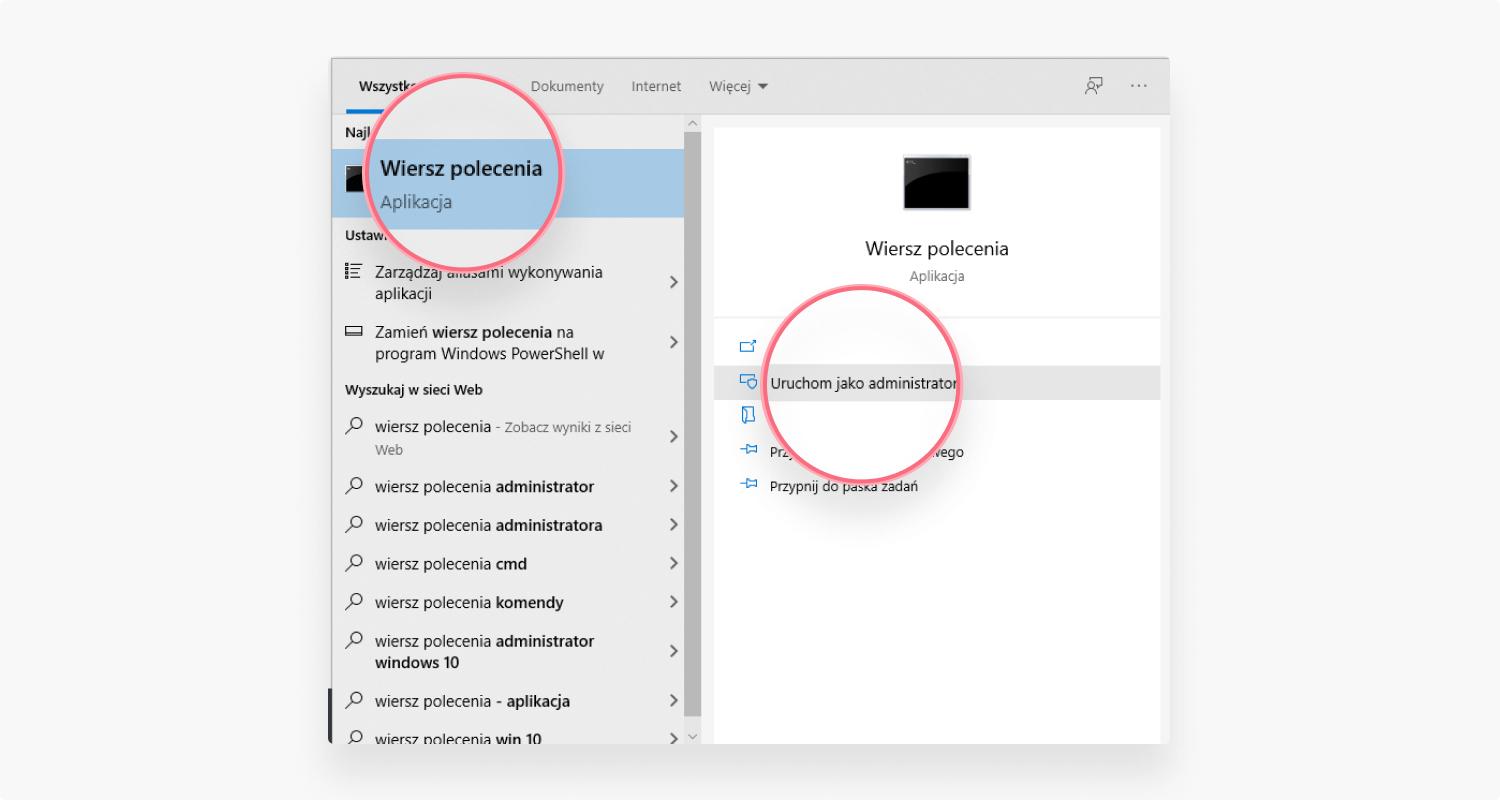Expand chevron for wiersz polecenia administrator

click(x=673, y=487)
